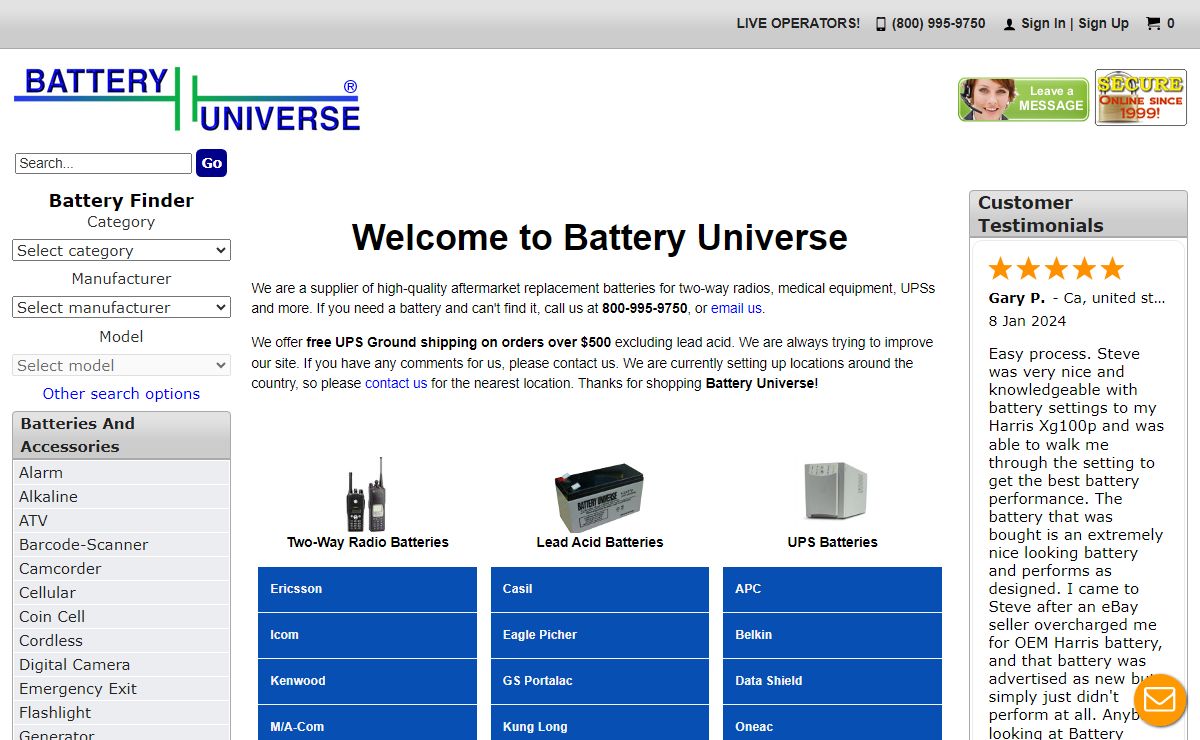Image resolution: width=1200 pixels, height=740 pixels.
Task: Open the M/A-Com radio batteries button
Action: coord(367,724)
